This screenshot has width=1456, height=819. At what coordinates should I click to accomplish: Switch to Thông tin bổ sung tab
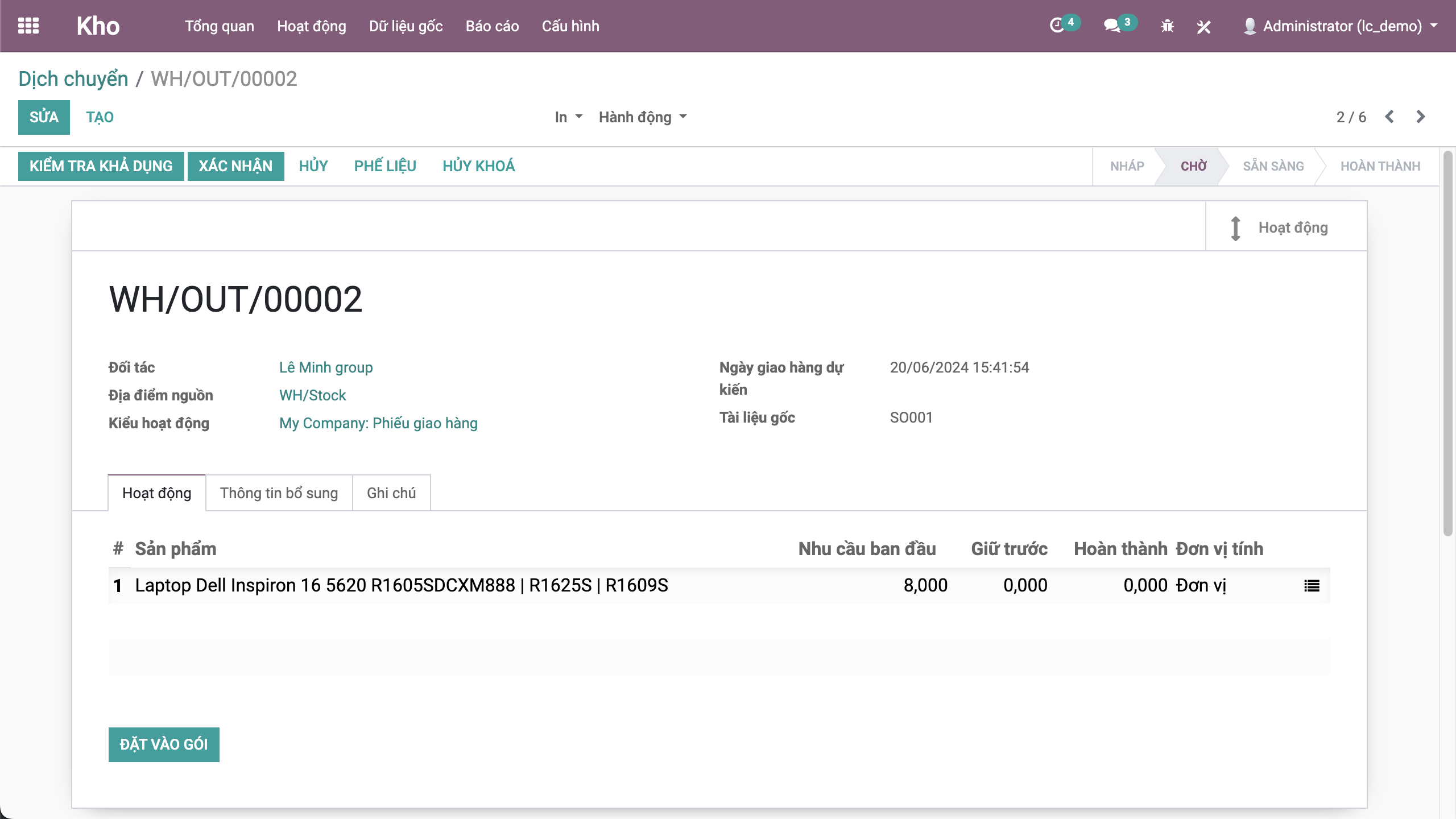coord(279,493)
